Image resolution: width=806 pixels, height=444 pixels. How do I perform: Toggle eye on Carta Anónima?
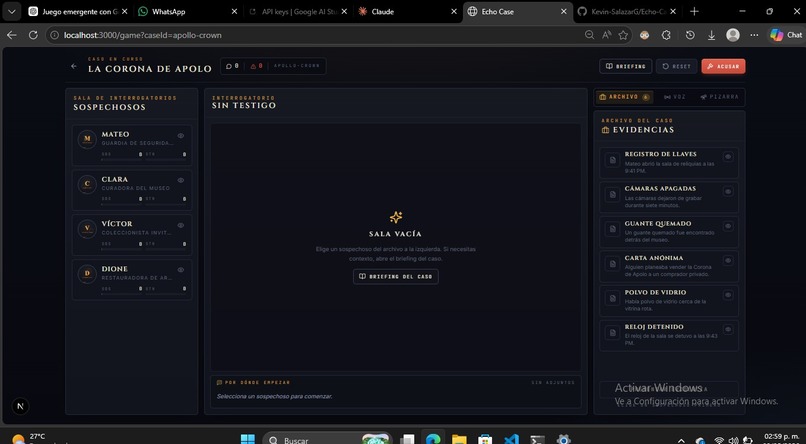728,261
